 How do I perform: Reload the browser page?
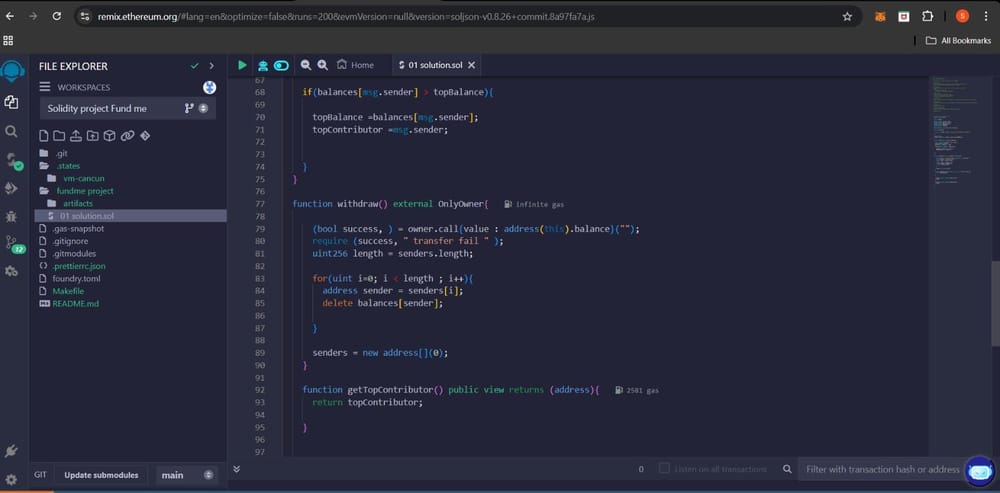(57, 17)
